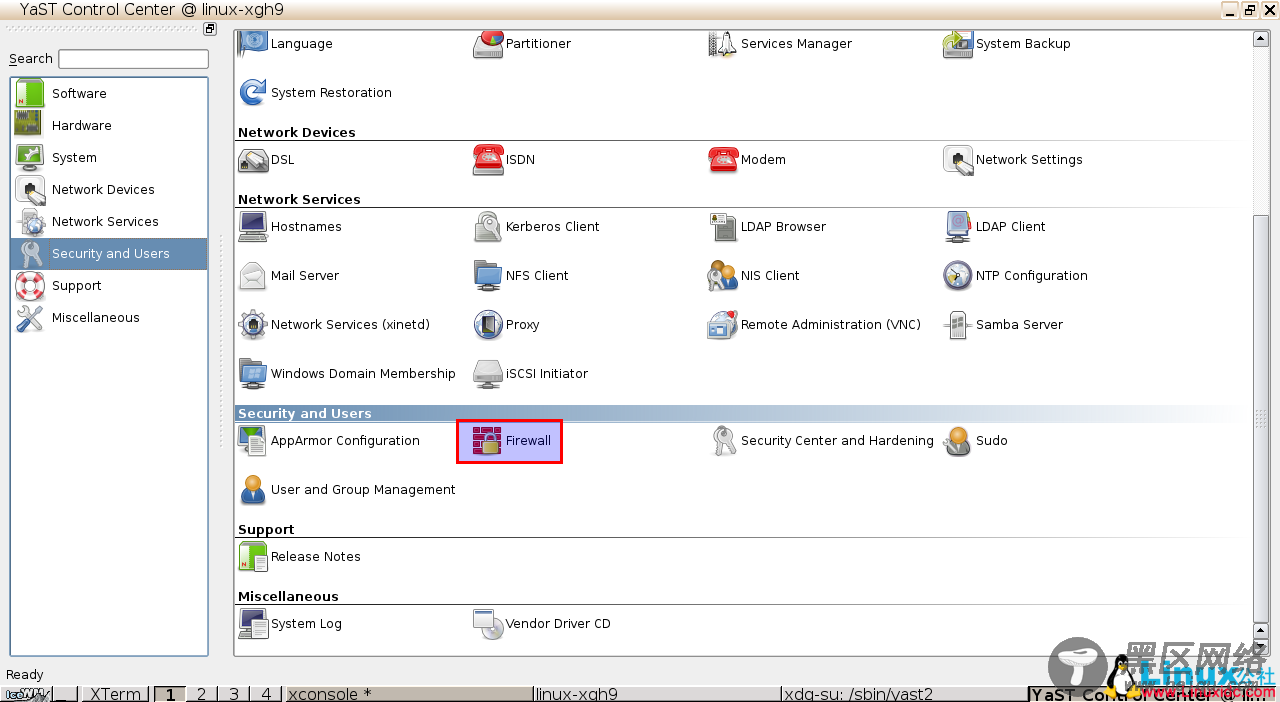Select Network Services in the sidebar
This screenshot has width=1280, height=702.
[109, 221]
